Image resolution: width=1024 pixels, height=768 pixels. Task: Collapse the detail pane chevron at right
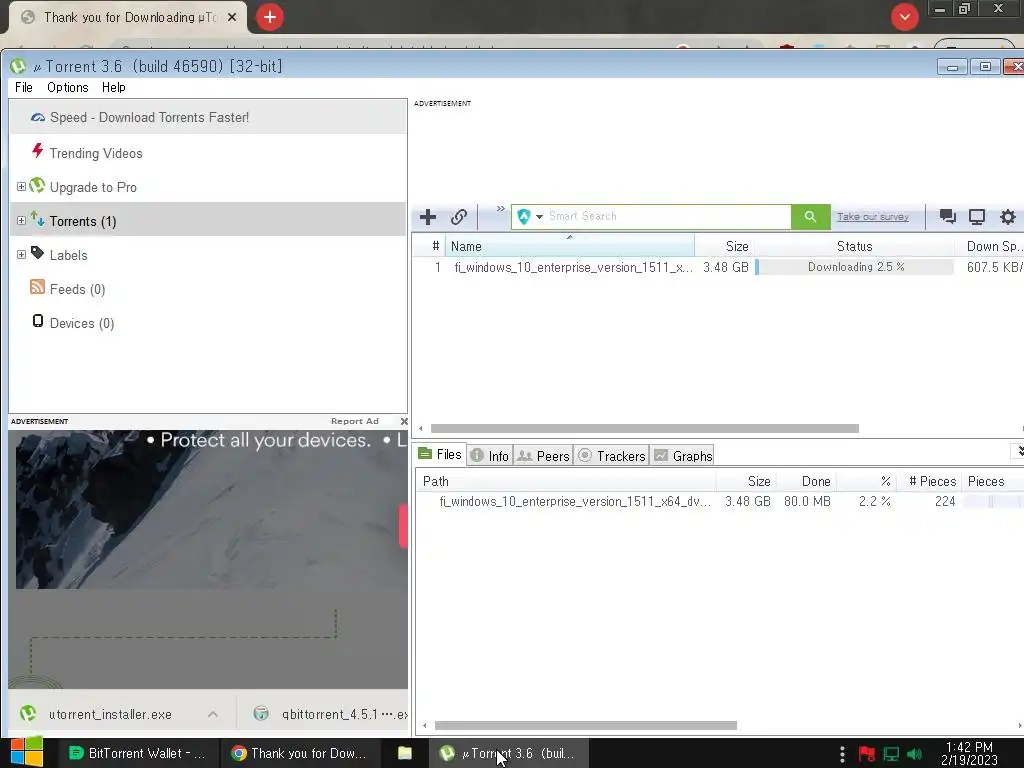click(1019, 451)
